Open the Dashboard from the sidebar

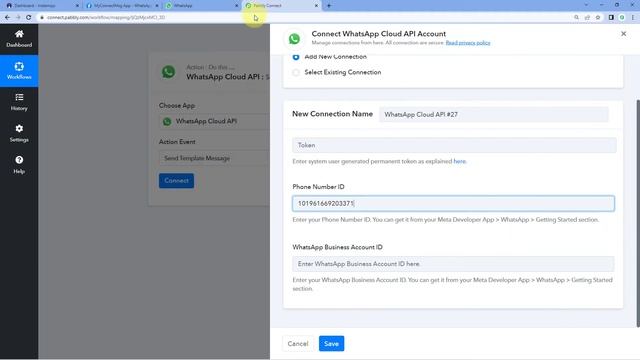tap(19, 39)
